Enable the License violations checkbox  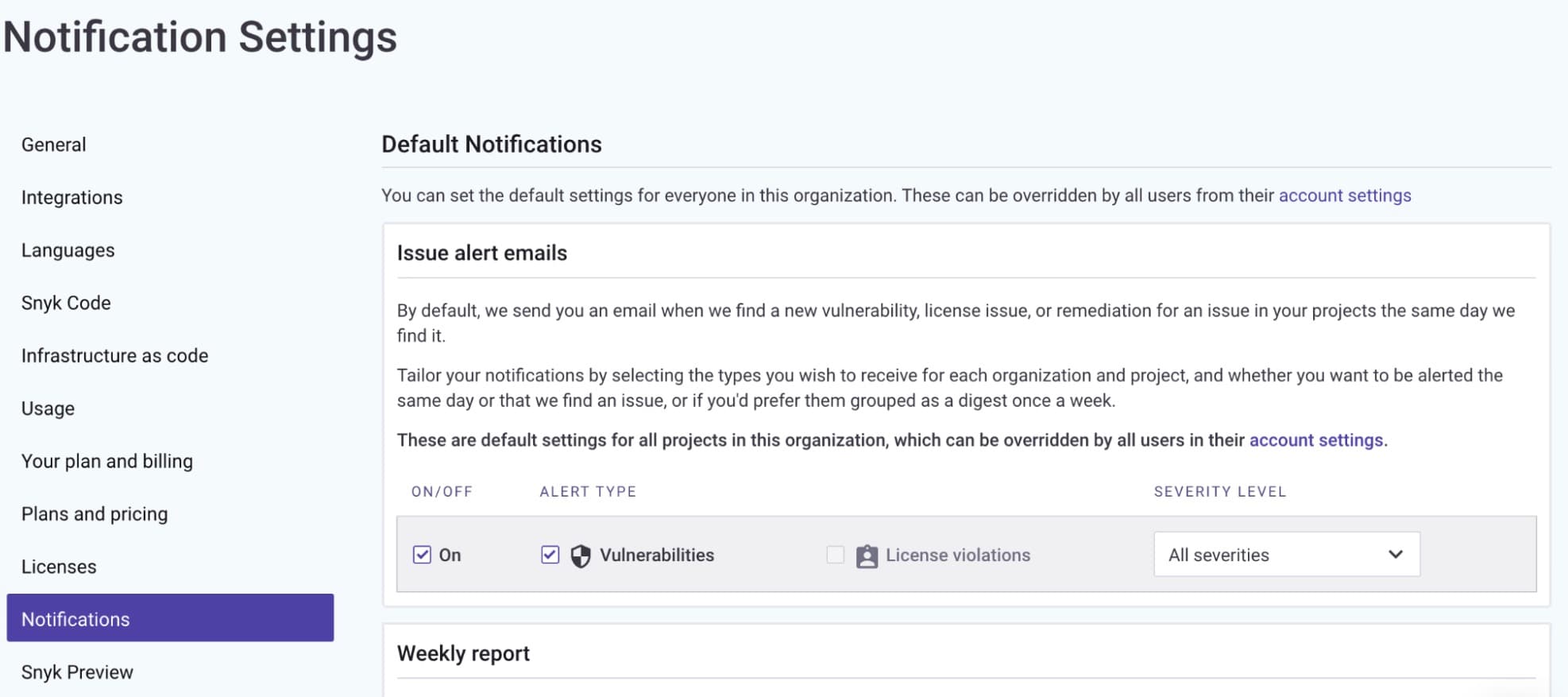[835, 555]
